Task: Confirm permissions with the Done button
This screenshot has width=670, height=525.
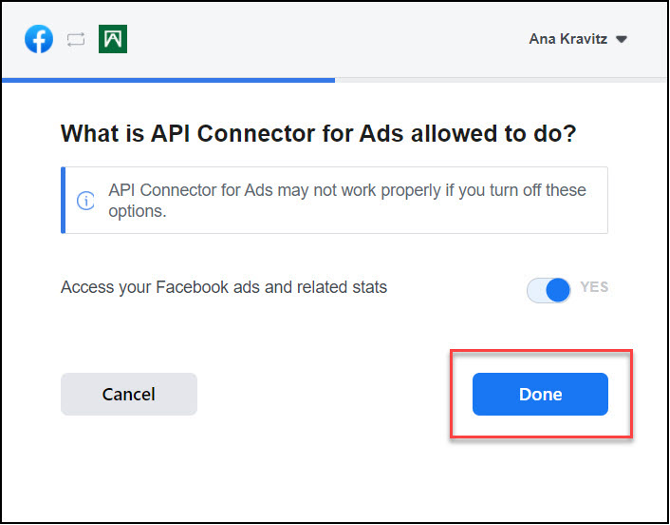Action: [540, 394]
